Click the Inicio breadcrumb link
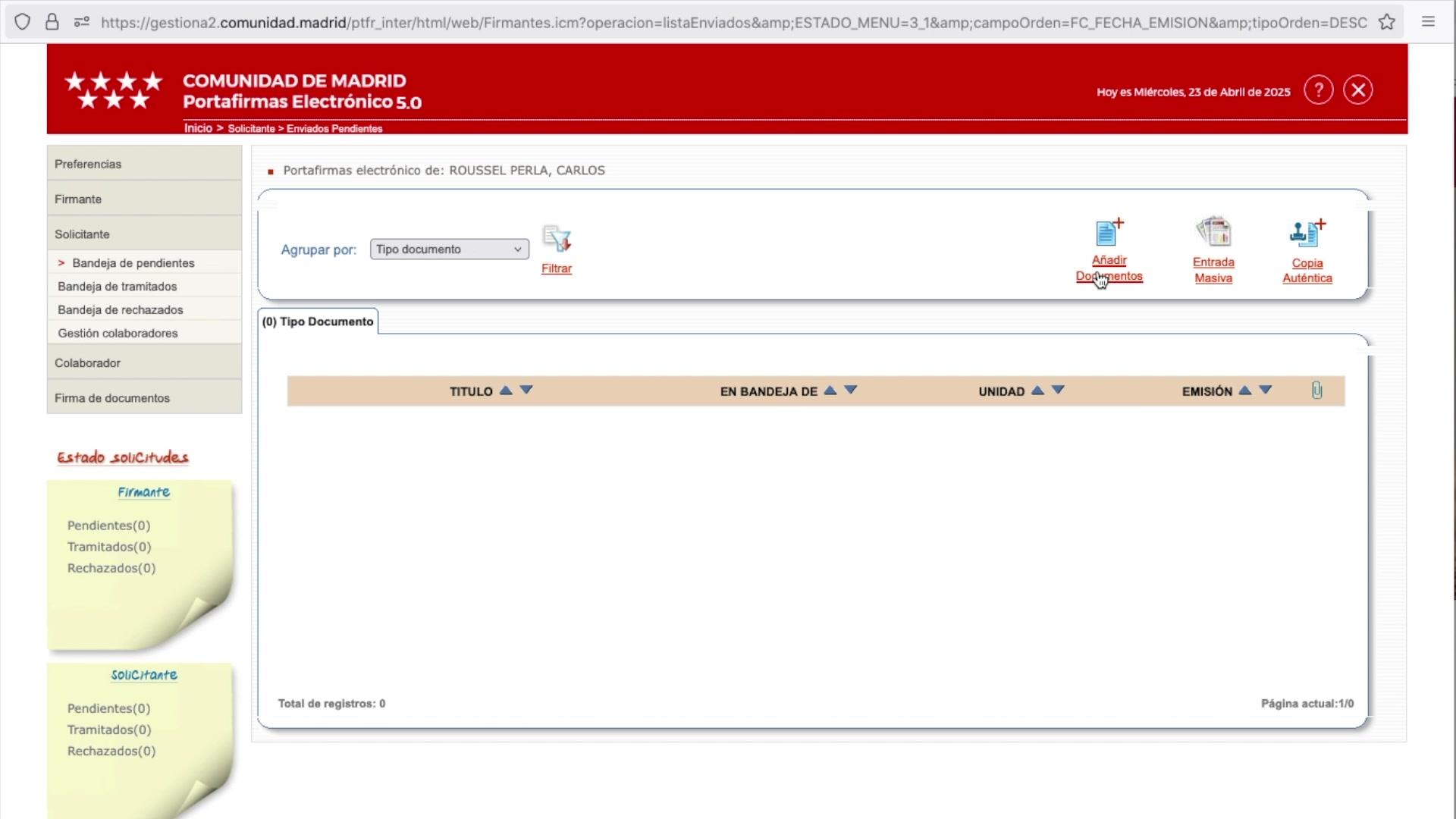 [x=198, y=128]
